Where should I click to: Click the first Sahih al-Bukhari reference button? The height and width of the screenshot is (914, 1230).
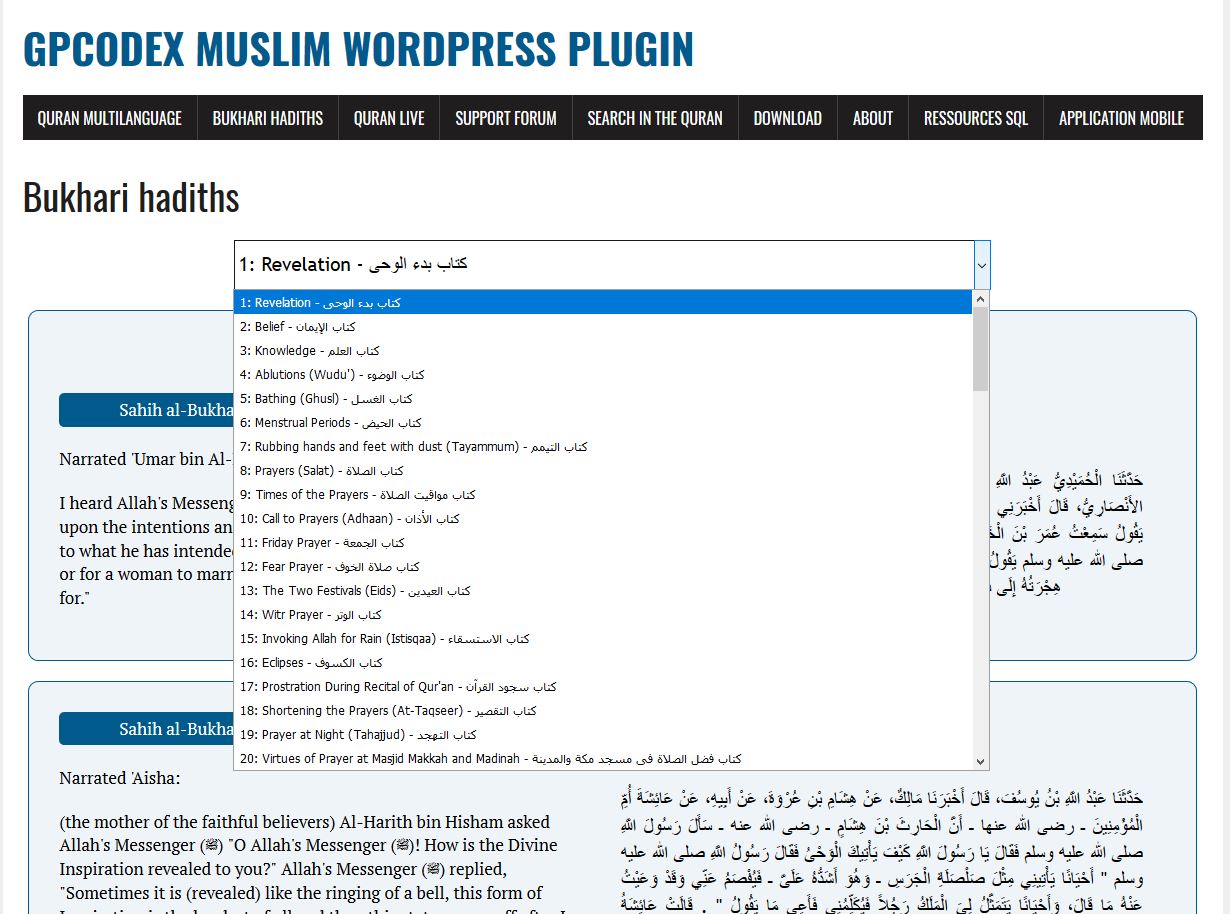click(x=146, y=410)
